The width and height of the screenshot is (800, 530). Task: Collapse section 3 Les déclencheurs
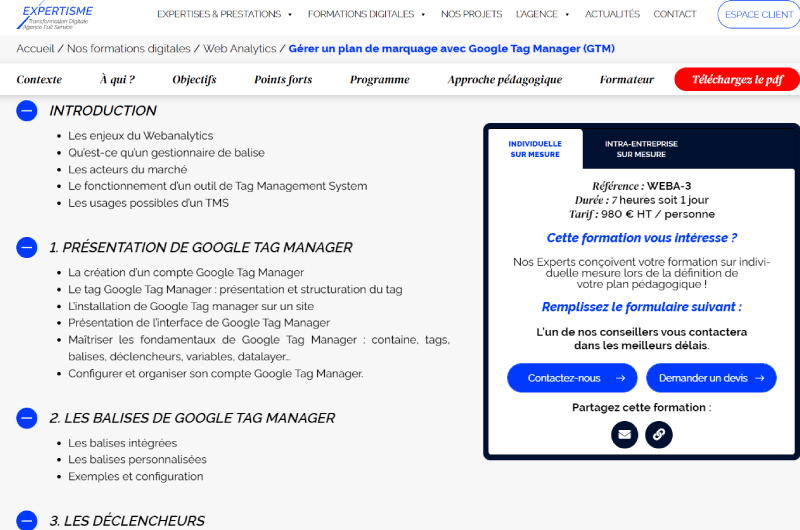point(27,520)
